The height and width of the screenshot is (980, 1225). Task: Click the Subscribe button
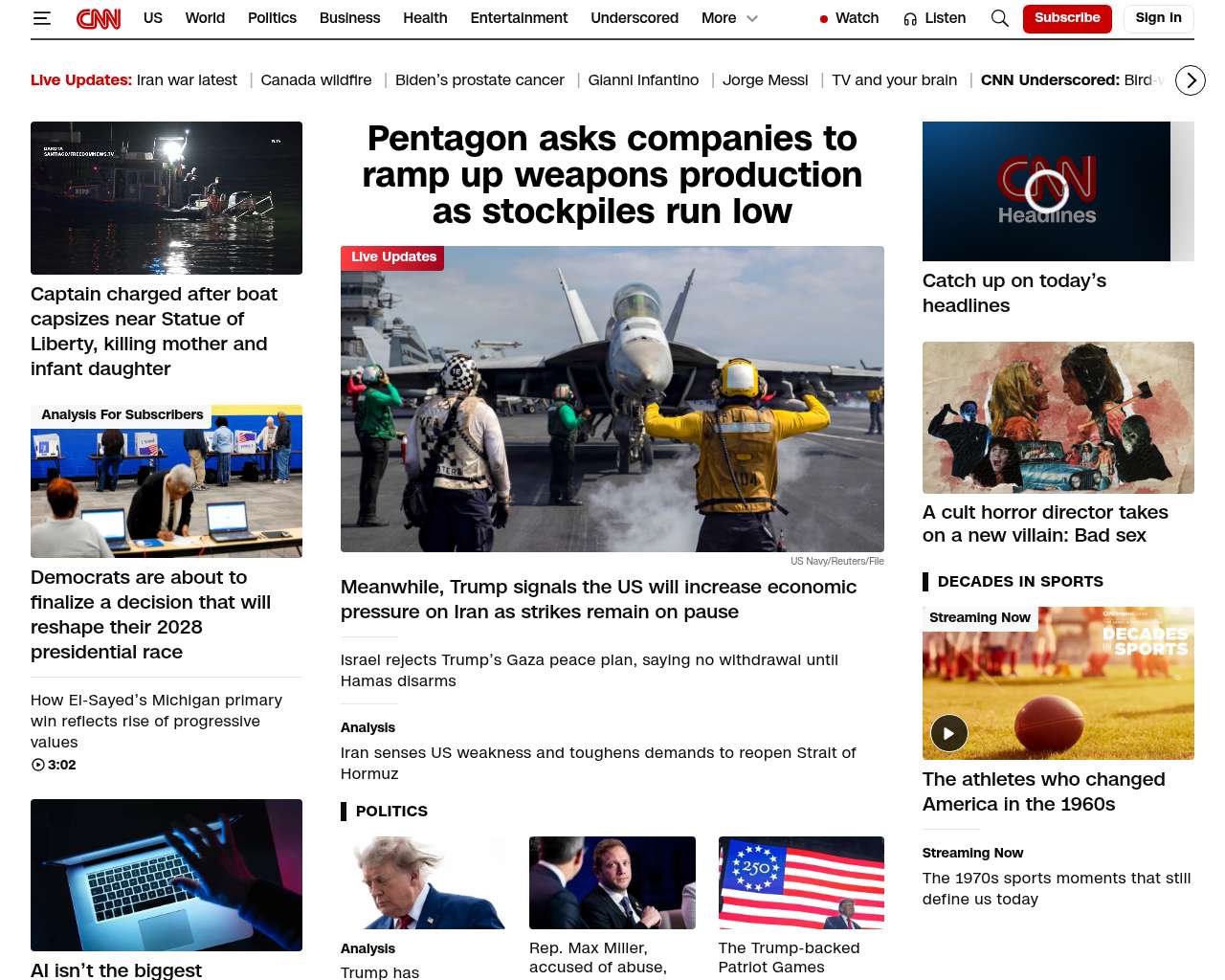[1067, 18]
